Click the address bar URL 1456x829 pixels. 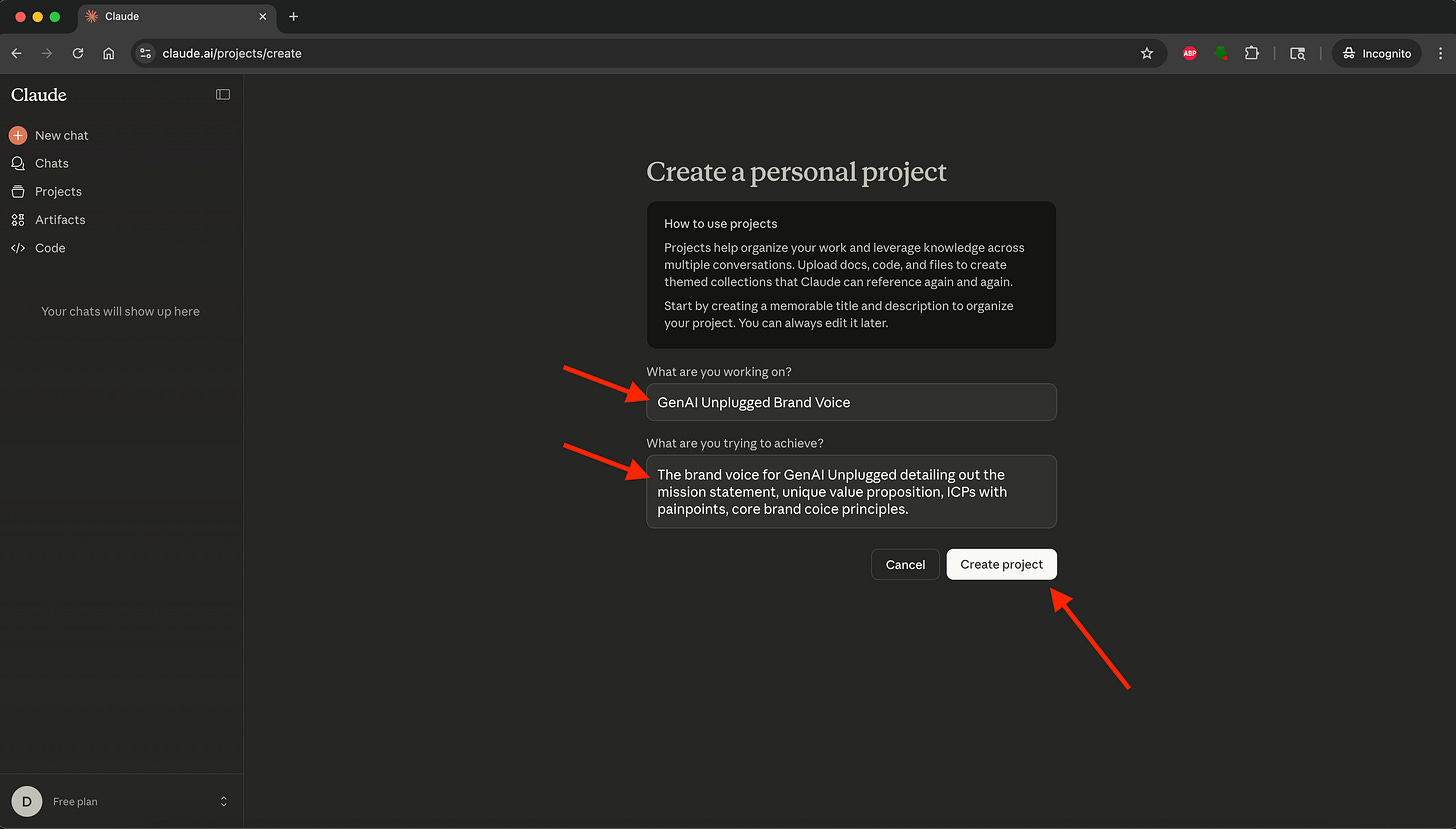232,53
